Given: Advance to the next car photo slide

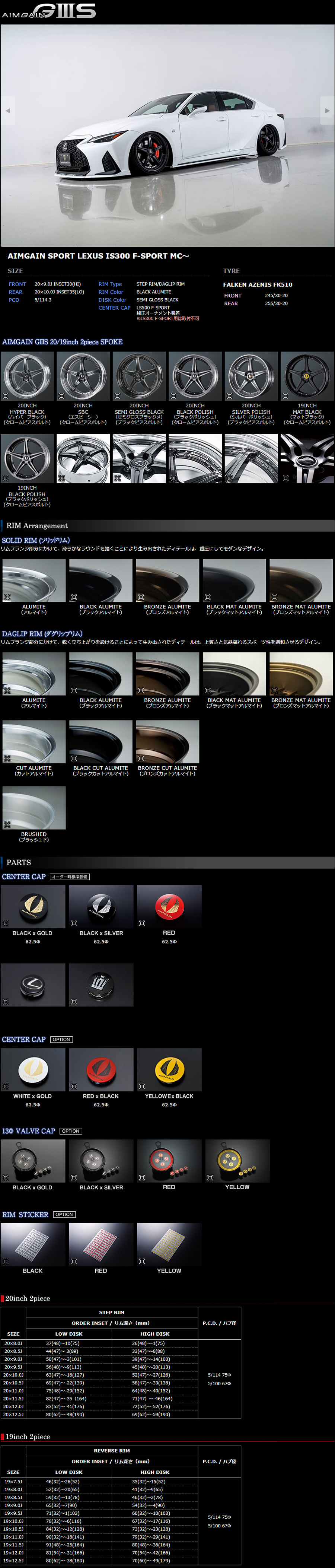Looking at the screenshot, I should tap(327, 110).
